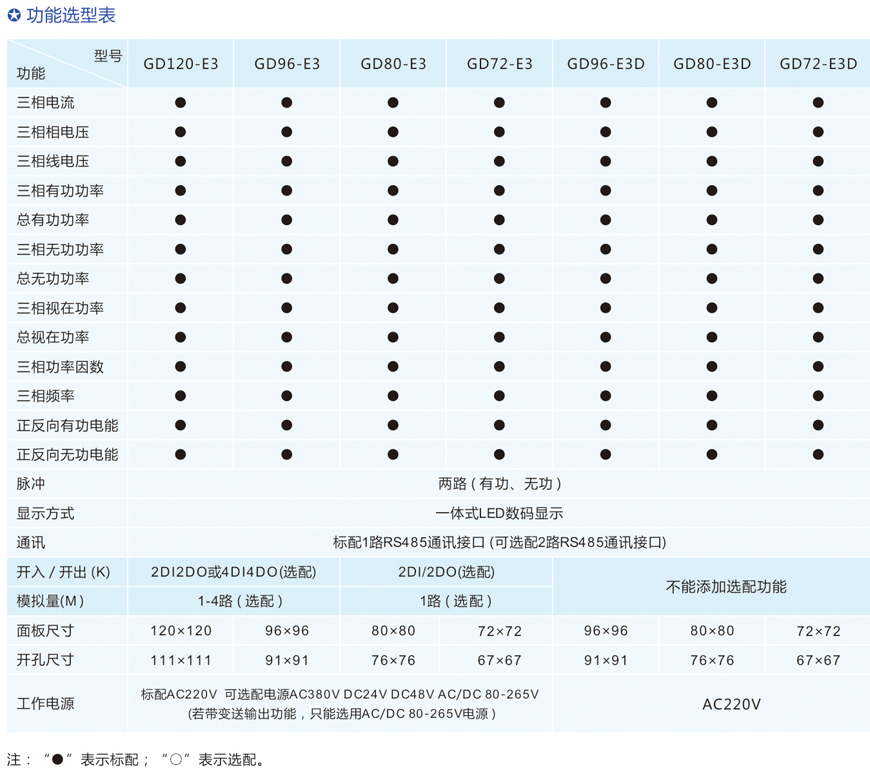Click the 表示标配 legend text
Screen dimensions: 870x774
click(x=109, y=760)
